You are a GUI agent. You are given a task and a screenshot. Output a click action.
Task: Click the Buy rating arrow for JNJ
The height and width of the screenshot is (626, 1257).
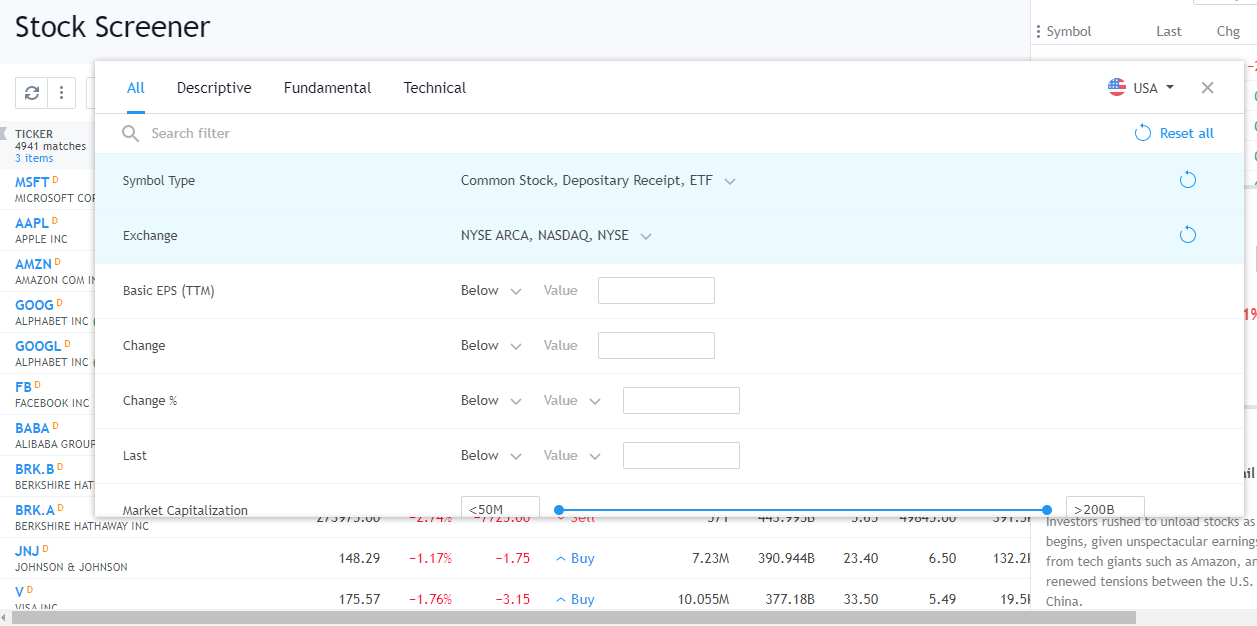point(561,558)
